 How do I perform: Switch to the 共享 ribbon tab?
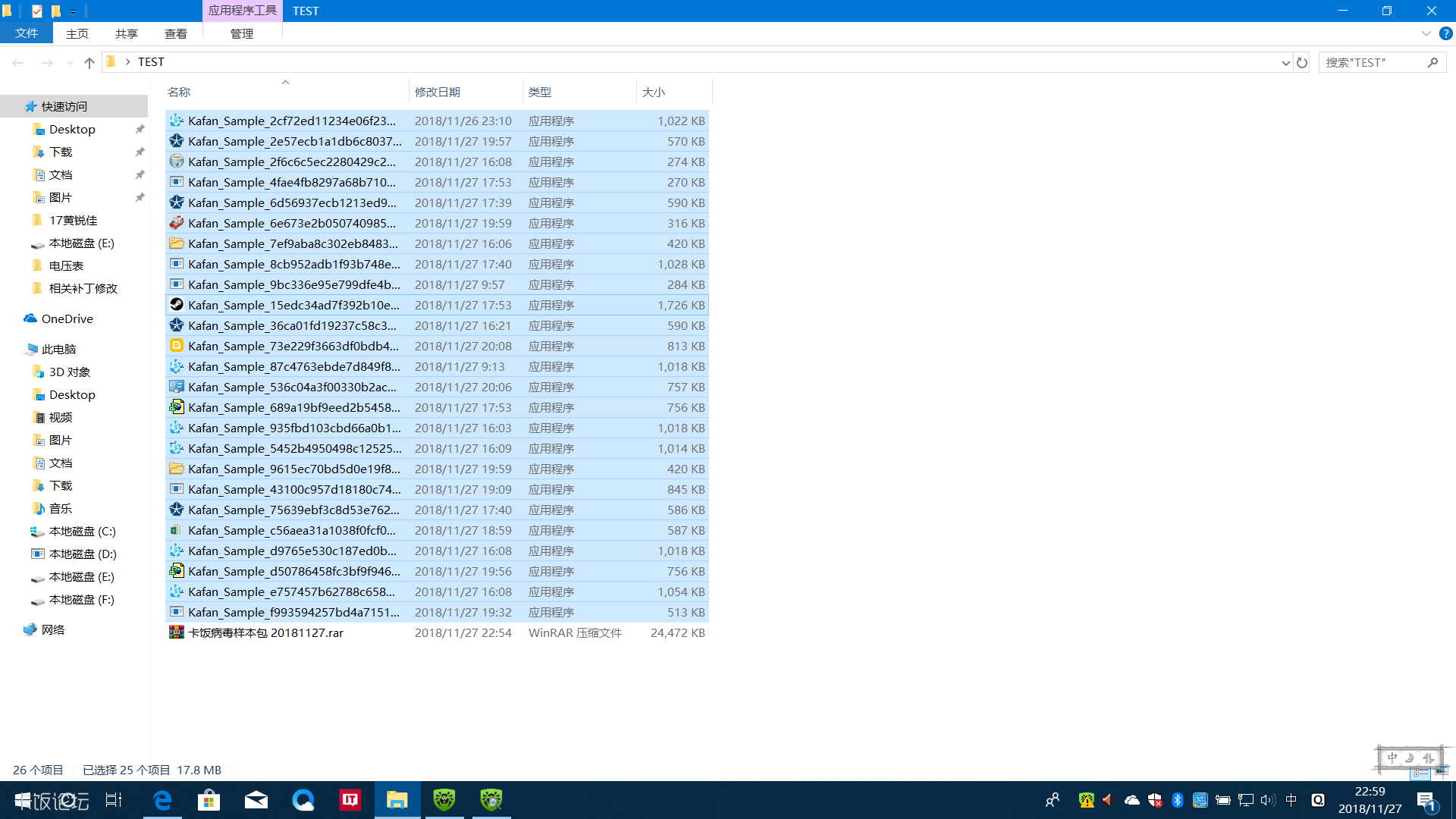tap(127, 33)
